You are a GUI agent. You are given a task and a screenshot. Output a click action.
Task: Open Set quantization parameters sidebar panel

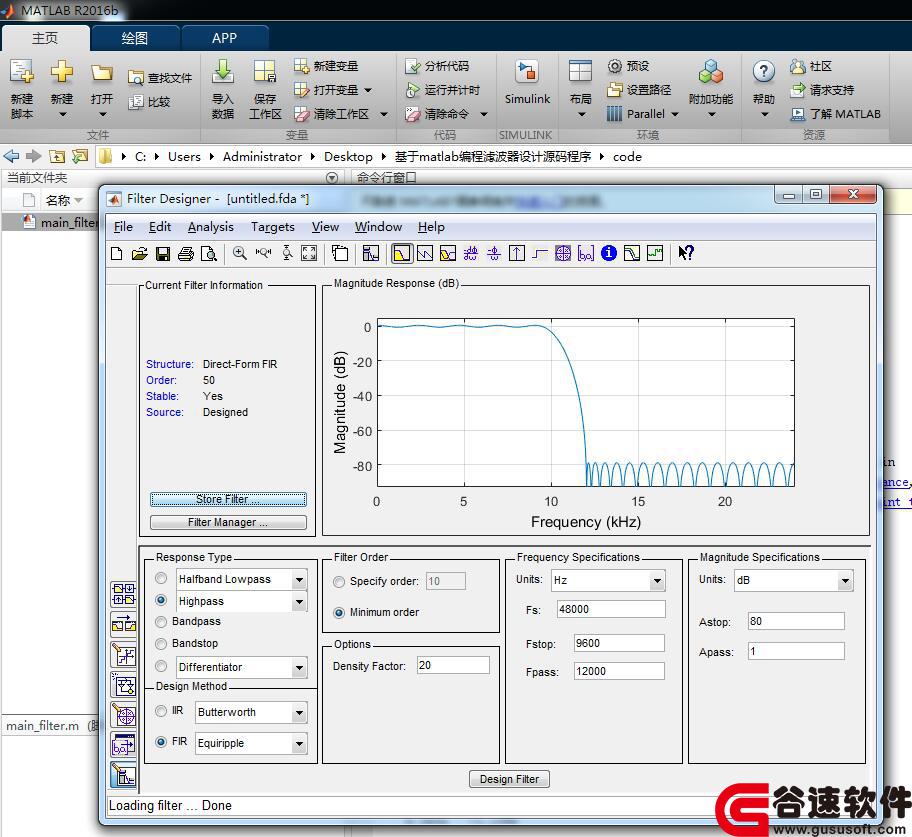click(x=123, y=654)
